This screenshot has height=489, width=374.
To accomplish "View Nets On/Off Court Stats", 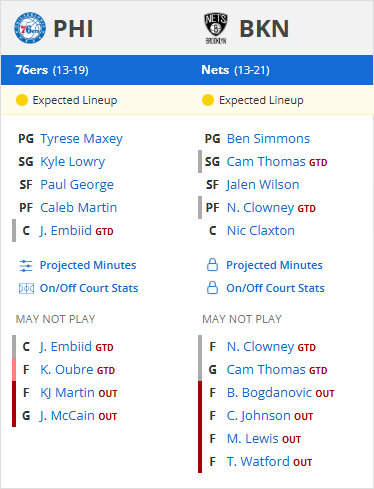I will coord(275,288).
